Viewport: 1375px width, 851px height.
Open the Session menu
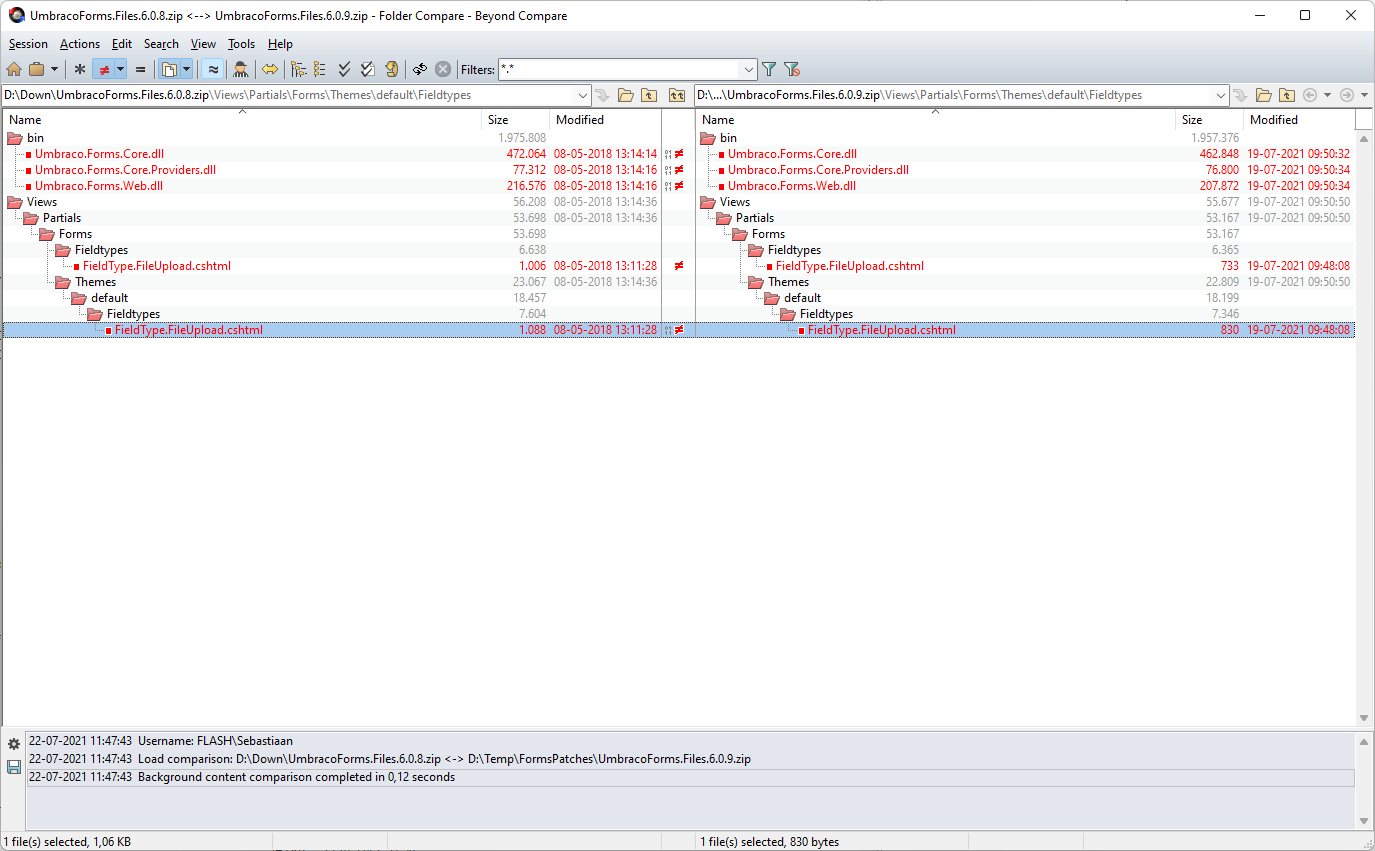pyautogui.click(x=28, y=44)
